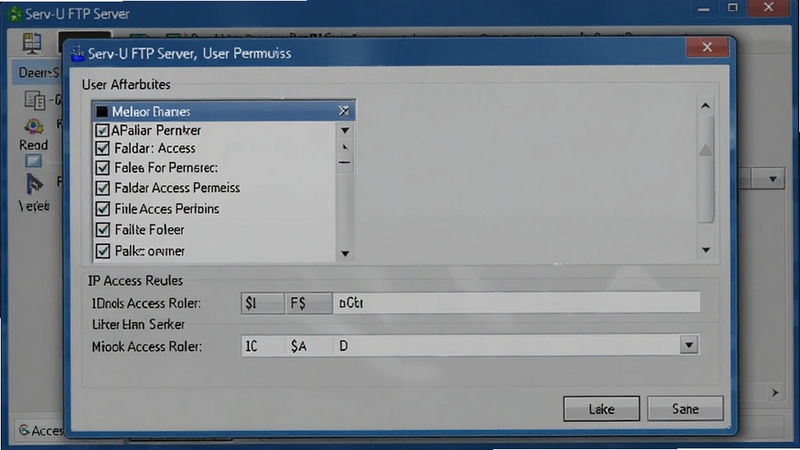Toggle the Palke oramer checkbox
Viewport: 800px width, 450px height.
[102, 251]
